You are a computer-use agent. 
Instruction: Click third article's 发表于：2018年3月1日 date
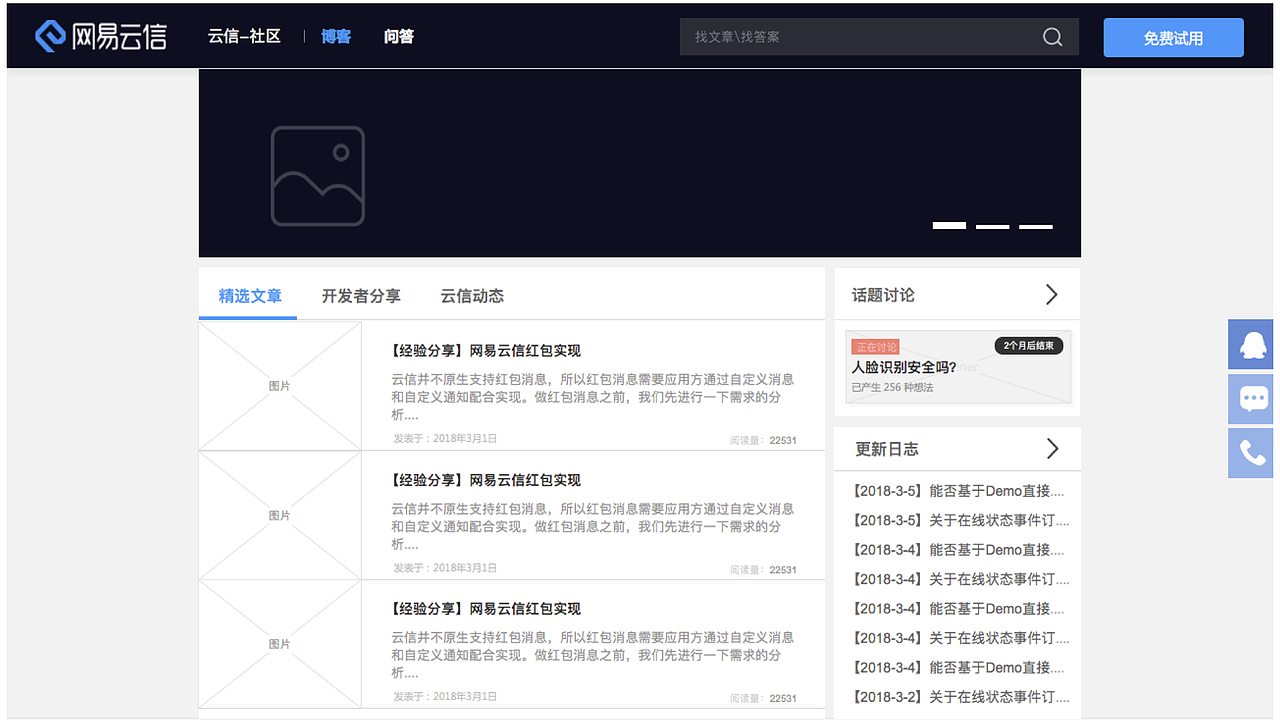(445, 697)
